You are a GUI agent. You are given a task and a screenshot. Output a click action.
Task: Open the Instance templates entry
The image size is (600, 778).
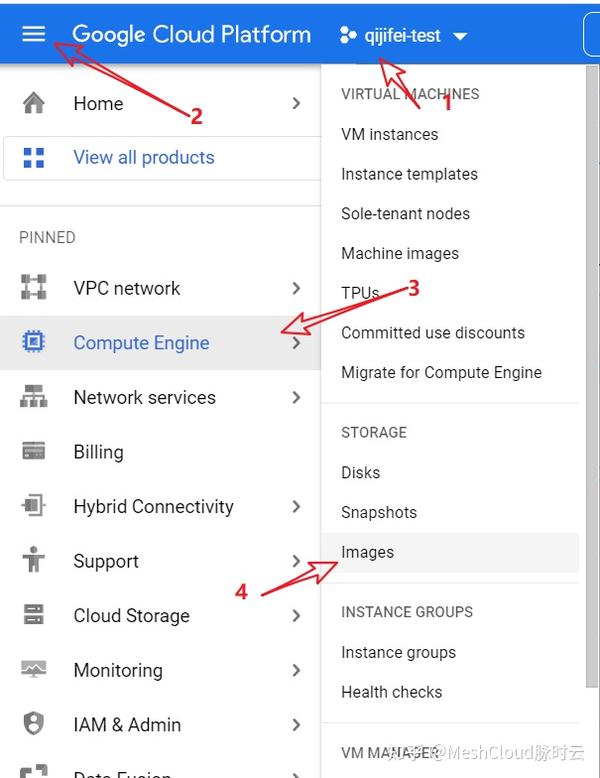point(409,174)
